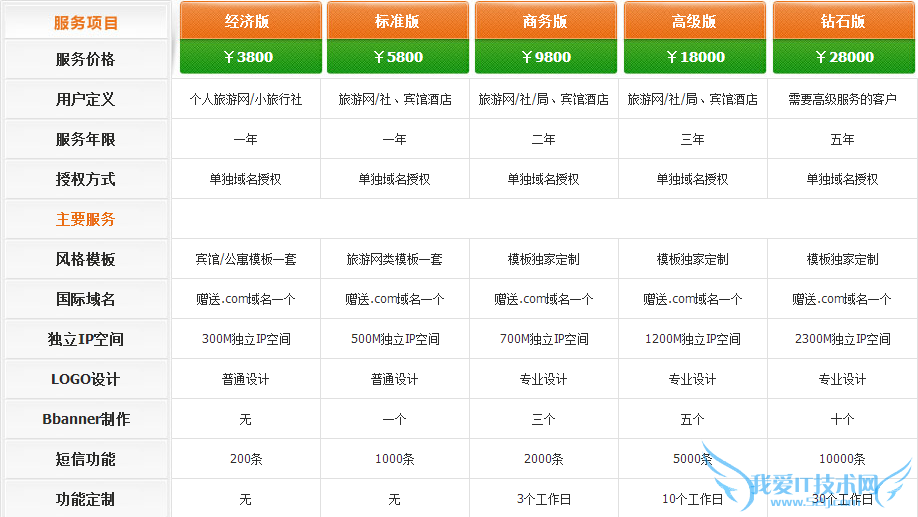Click the 服务项目 header label
The width and height of the screenshot is (918, 517).
click(86, 23)
